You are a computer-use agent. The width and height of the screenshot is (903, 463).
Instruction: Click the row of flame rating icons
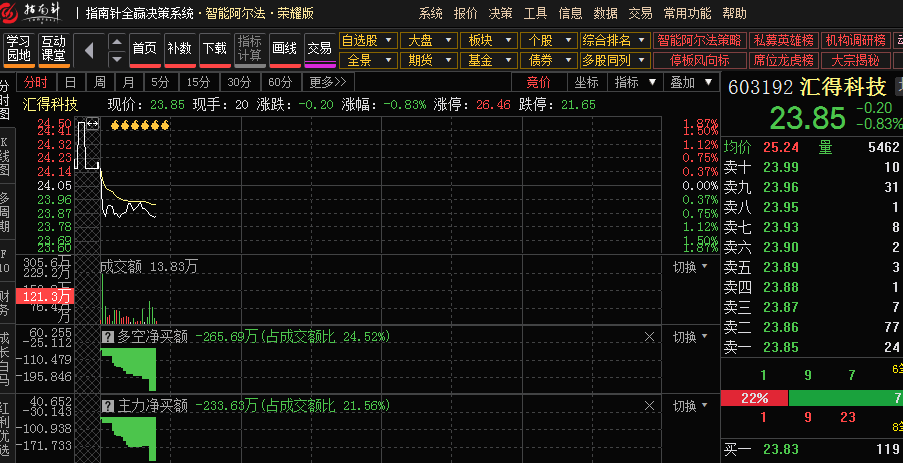point(139,125)
